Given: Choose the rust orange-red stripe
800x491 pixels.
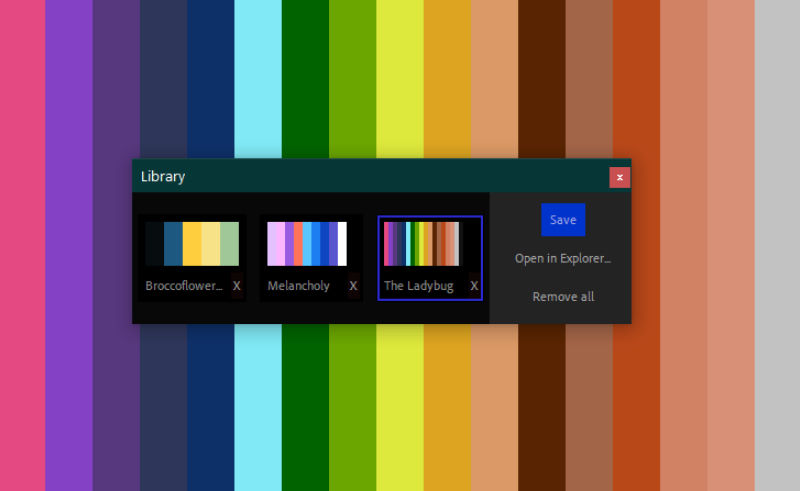Looking at the screenshot, I should pyautogui.click(x=636, y=80).
